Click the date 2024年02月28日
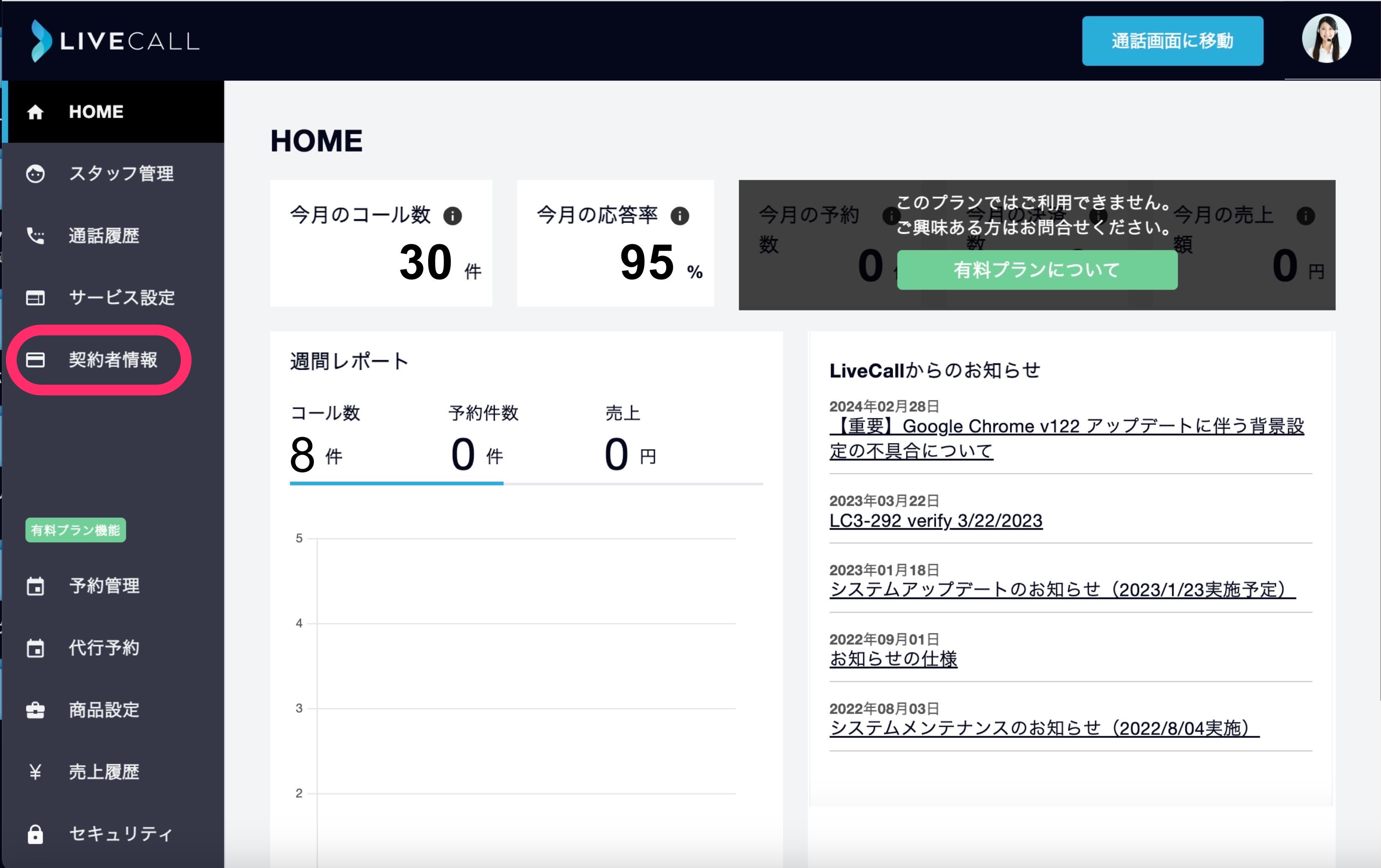 [884, 407]
